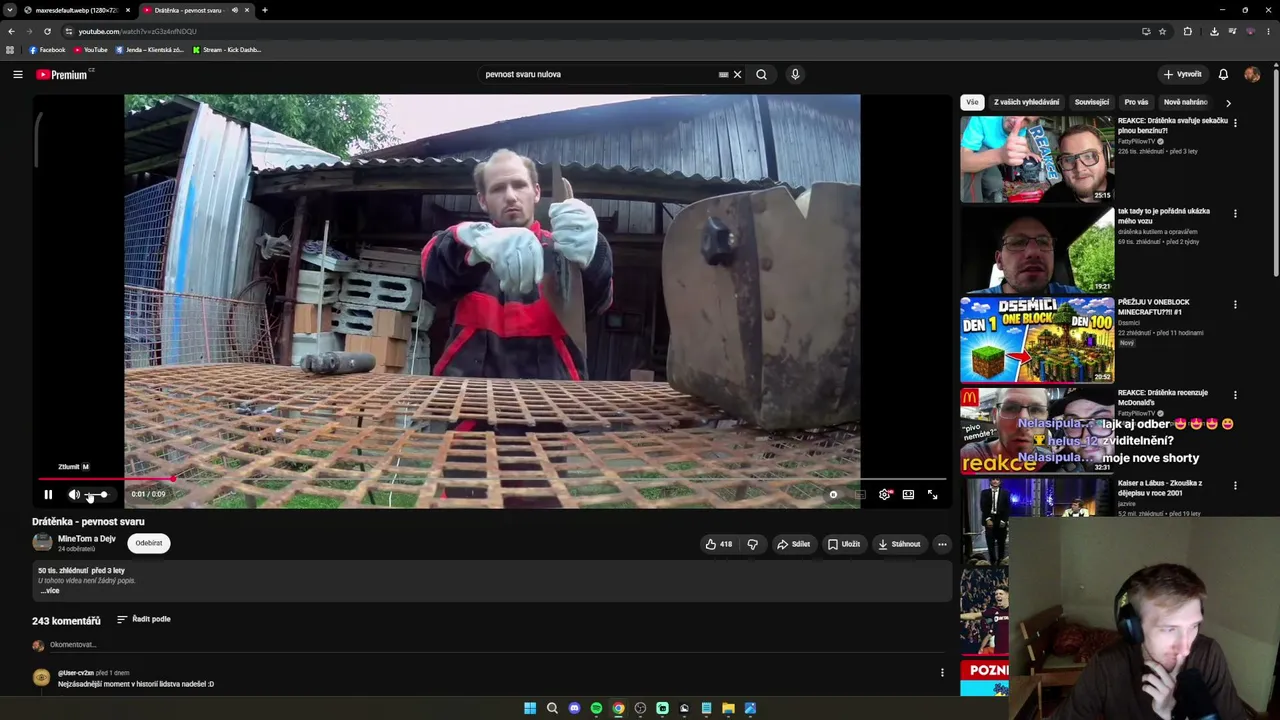1280x720 pixels.
Task: Click the Vytvořit create button
Action: click(1182, 74)
